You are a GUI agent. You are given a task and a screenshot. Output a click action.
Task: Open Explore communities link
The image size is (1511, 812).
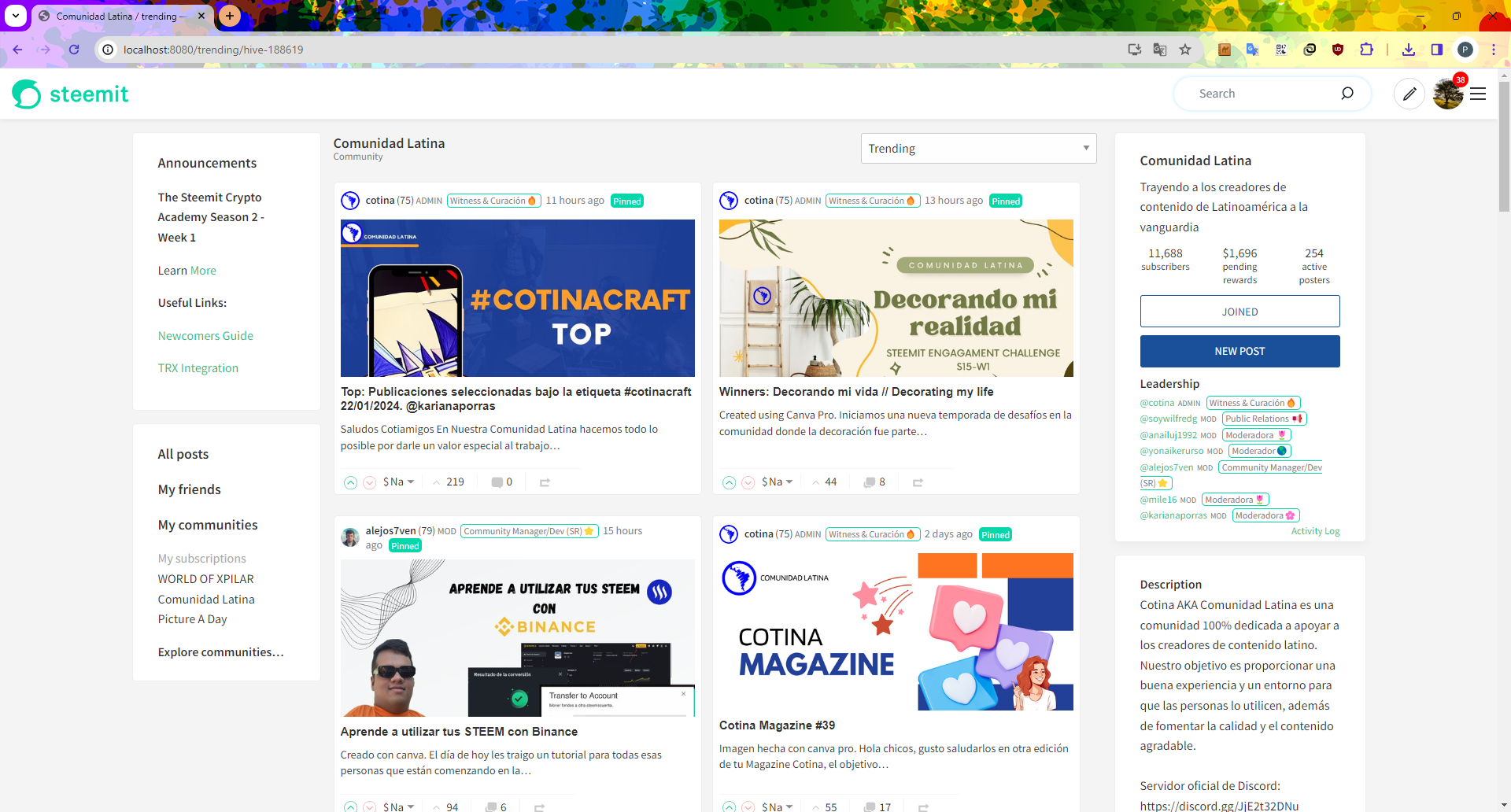click(221, 652)
